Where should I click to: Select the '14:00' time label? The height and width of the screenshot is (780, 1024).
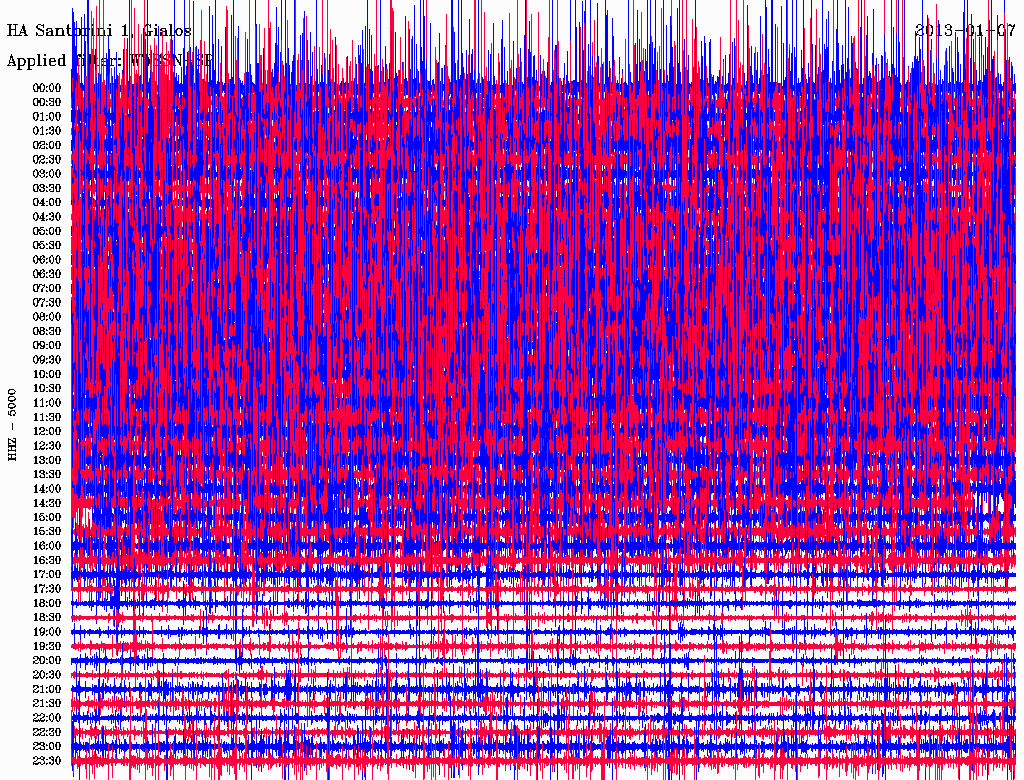pyautogui.click(x=47, y=489)
